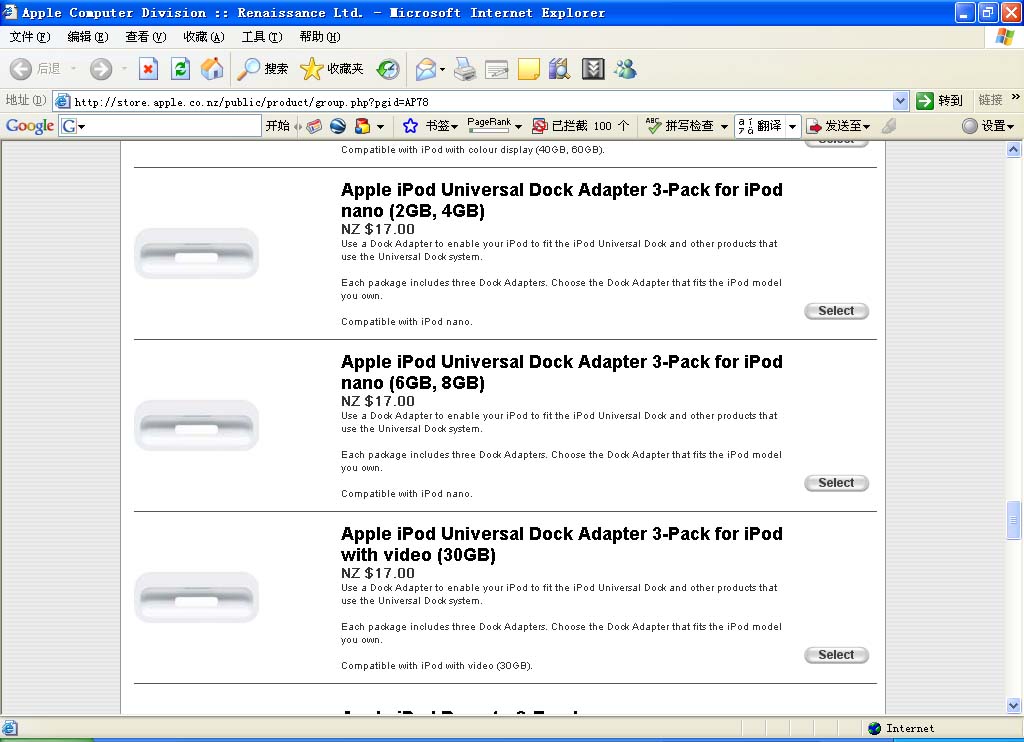Image resolution: width=1024 pixels, height=742 pixels.
Task: Refresh the page using the green arrows icon
Action: tap(180, 69)
